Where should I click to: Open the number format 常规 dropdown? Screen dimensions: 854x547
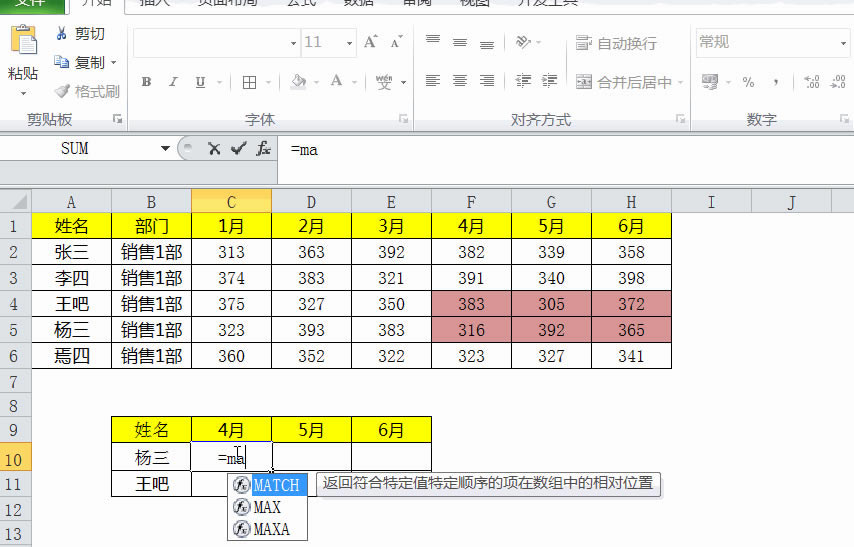click(x=843, y=43)
